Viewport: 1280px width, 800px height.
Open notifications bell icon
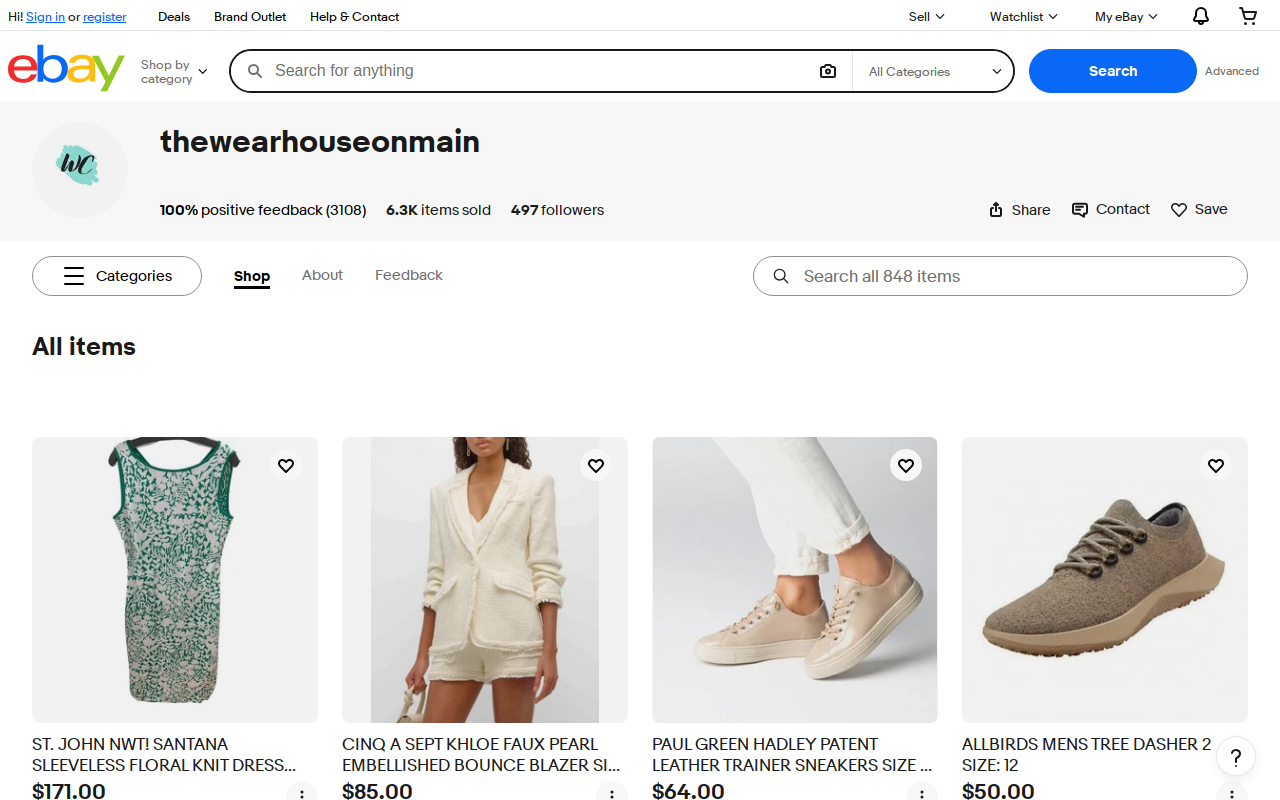[x=1201, y=16]
